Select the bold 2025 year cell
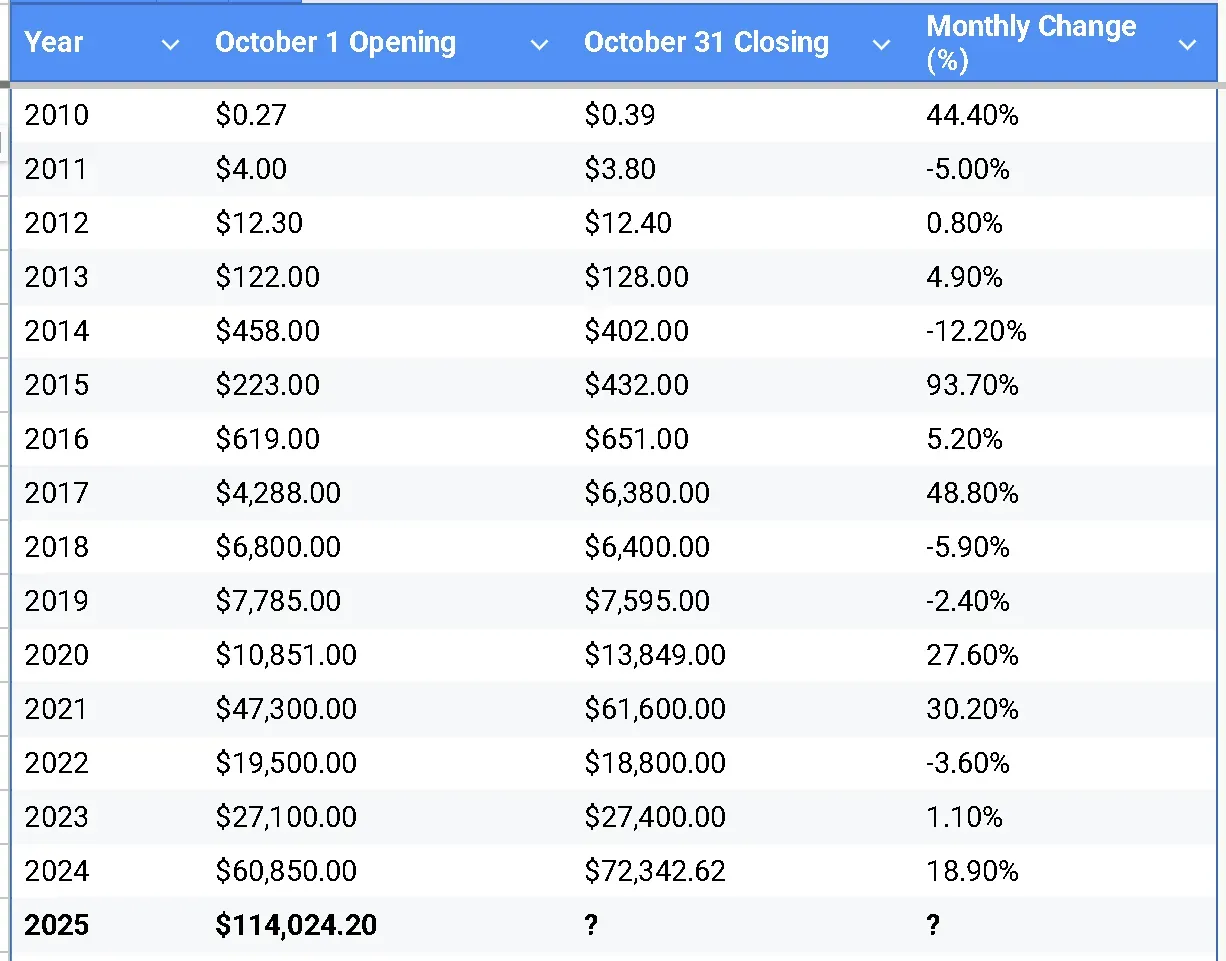This screenshot has height=961, width=1226. point(56,925)
